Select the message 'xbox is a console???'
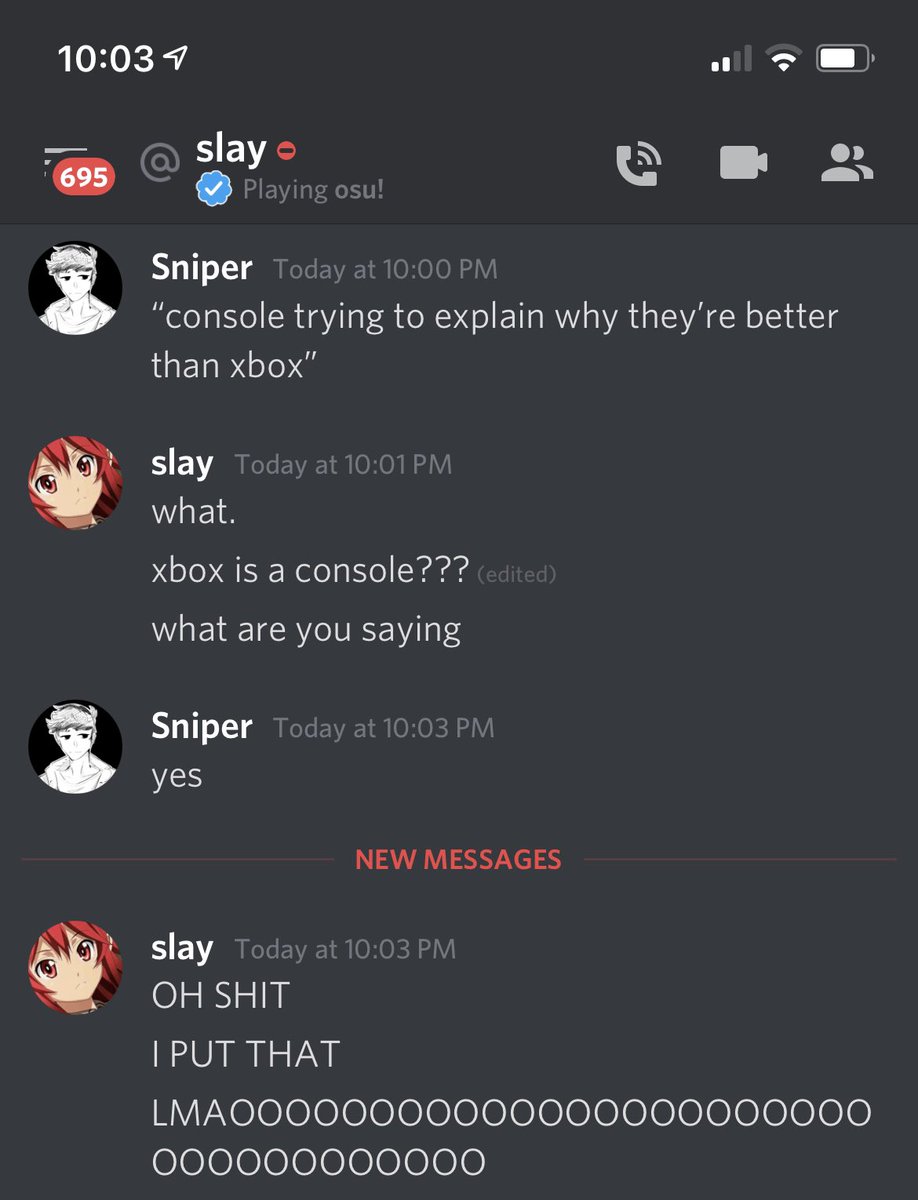The image size is (918, 1200). [311, 571]
